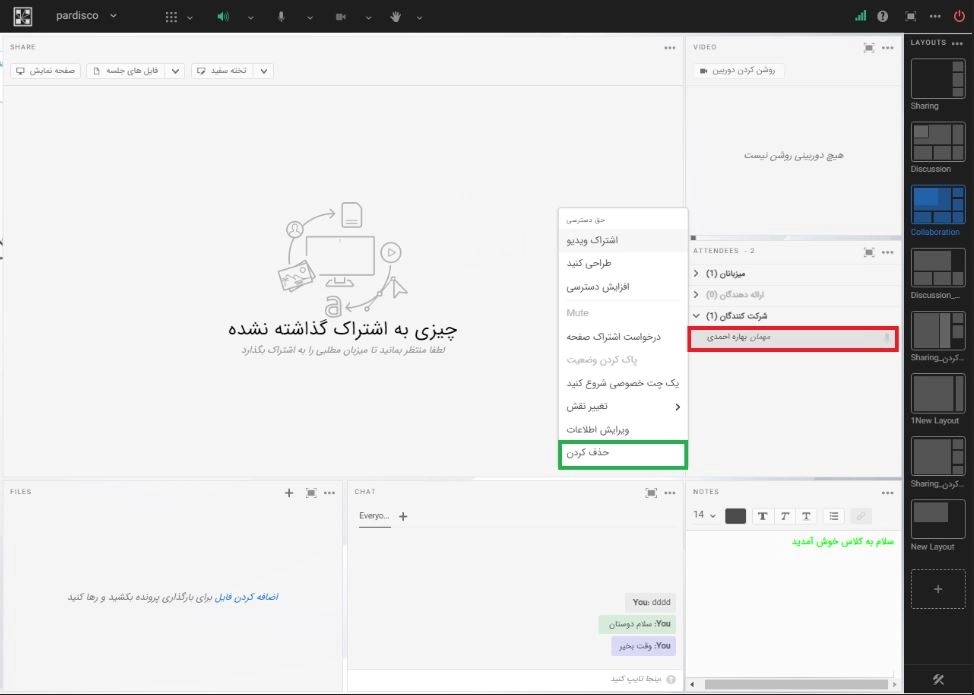Expand the arrow next to تخته سفید
974x695 pixels.
click(264, 71)
